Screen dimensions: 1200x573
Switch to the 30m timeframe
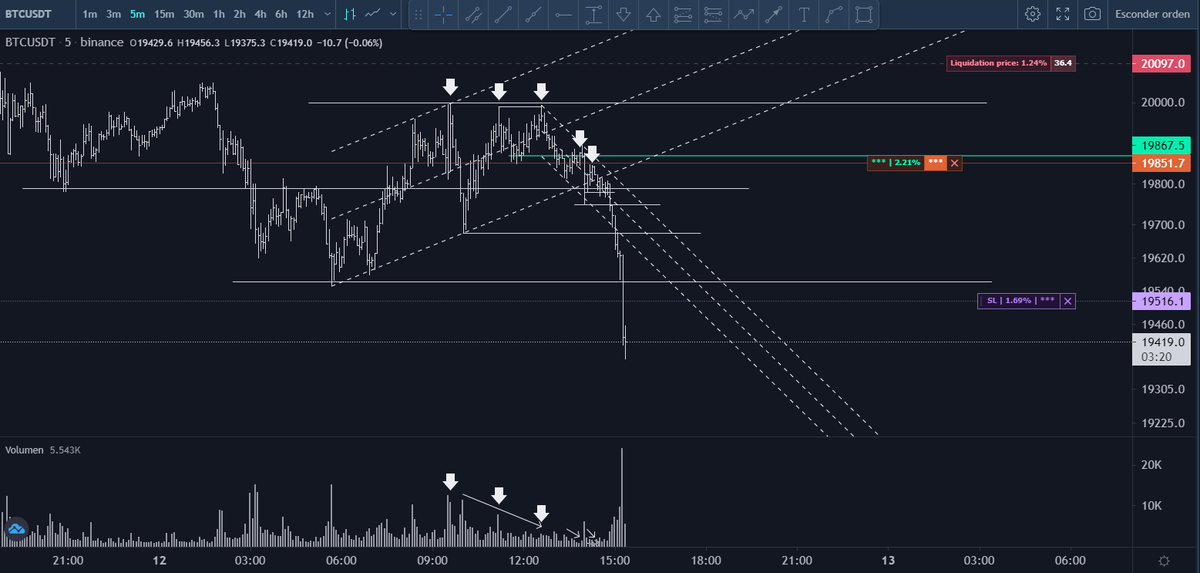coord(193,14)
